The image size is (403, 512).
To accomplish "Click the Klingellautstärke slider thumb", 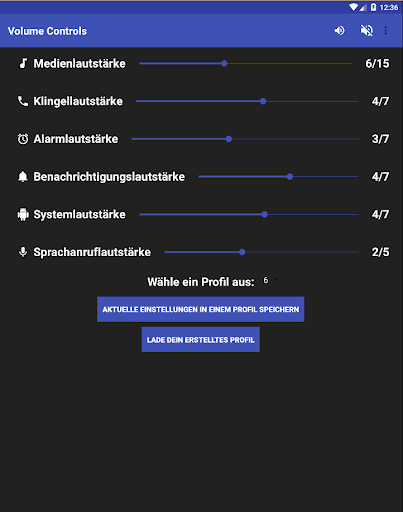I will pos(263,101).
